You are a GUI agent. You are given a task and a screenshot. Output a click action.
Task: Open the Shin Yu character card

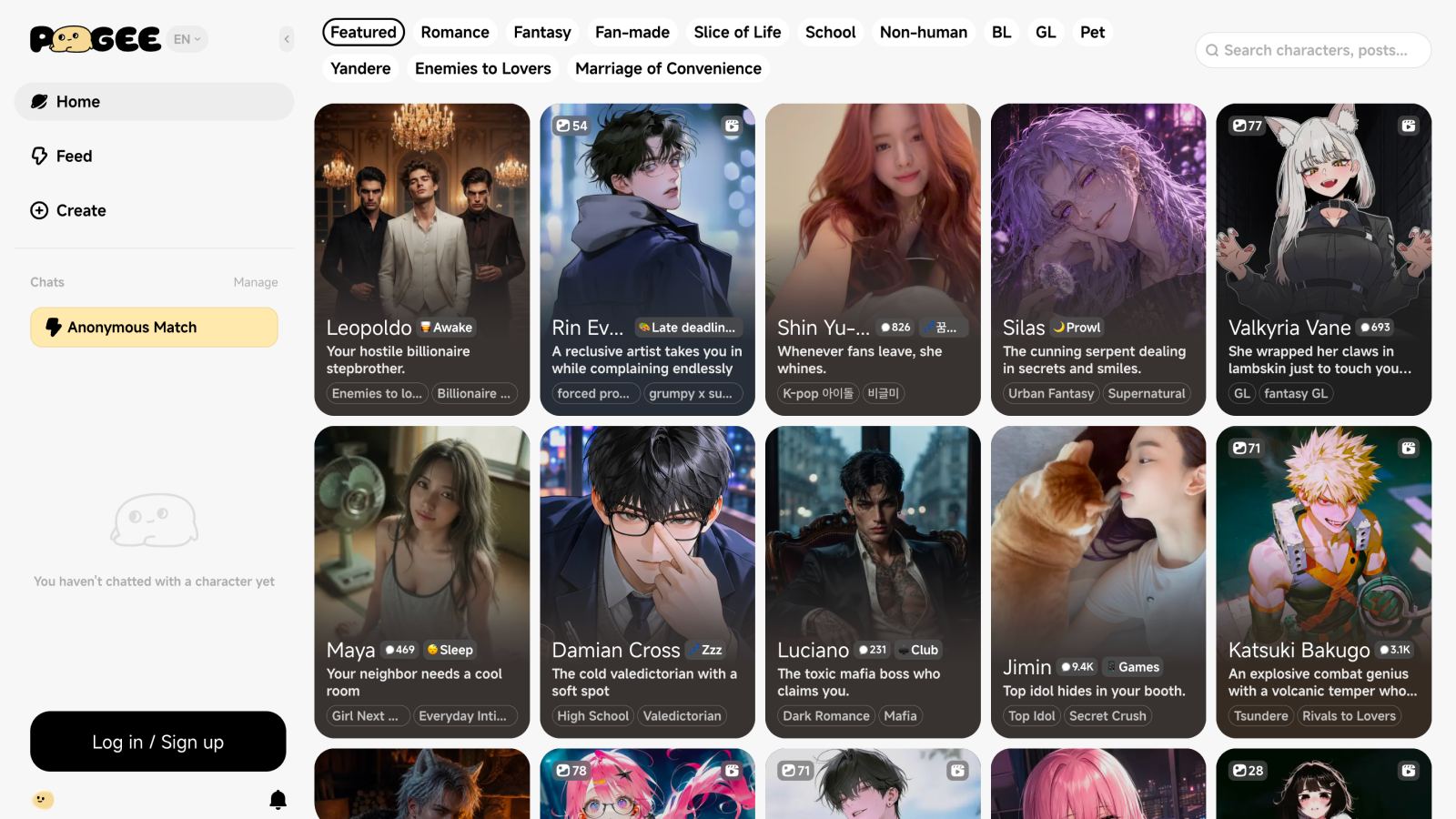coord(873,259)
